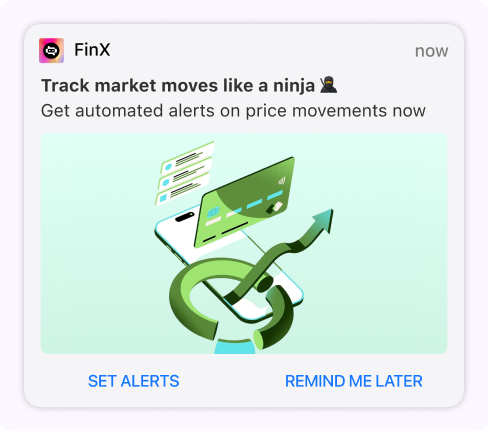The width and height of the screenshot is (488, 432).
Task: Choose REMIND ME LATER
Action: [x=354, y=381]
